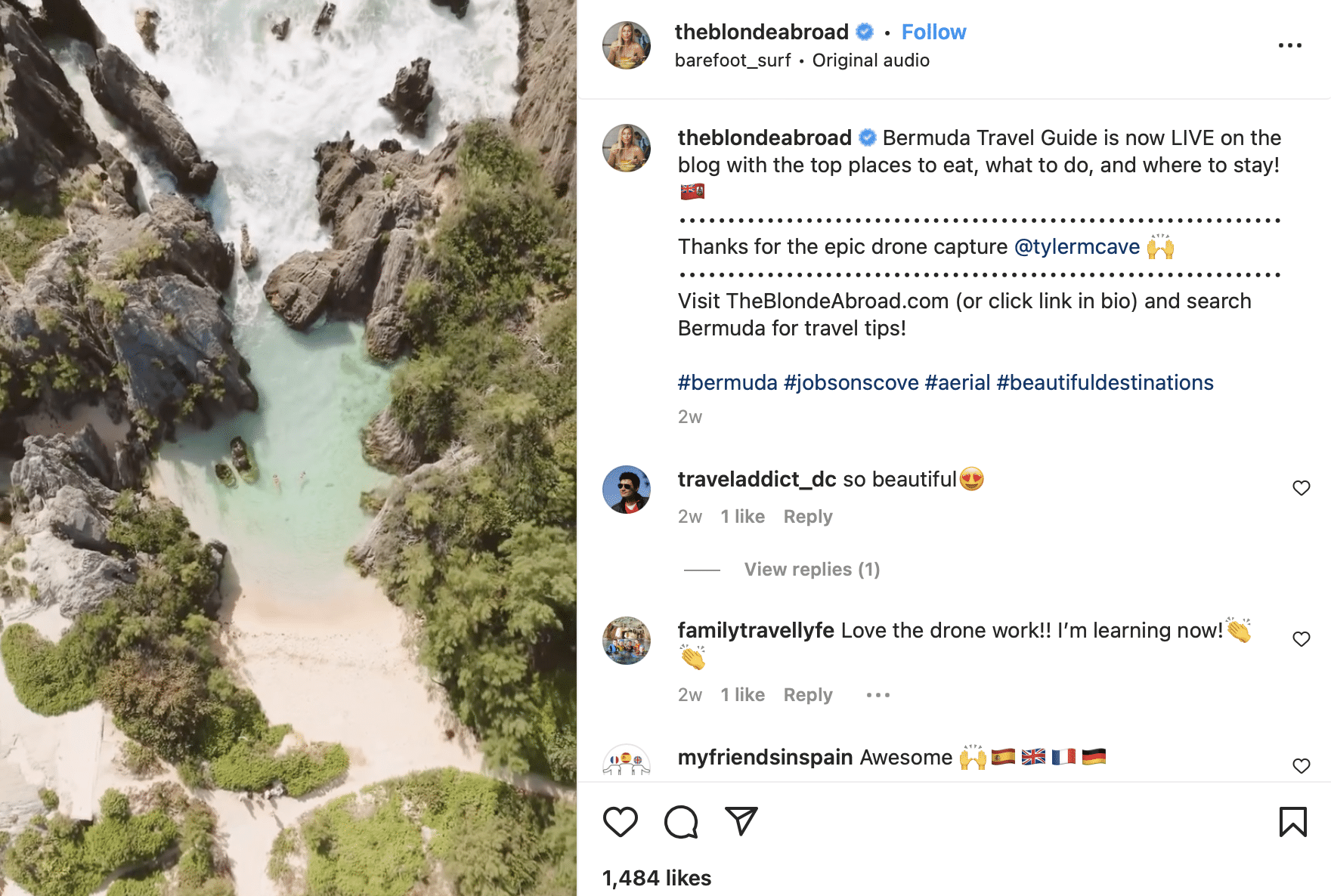The height and width of the screenshot is (896, 1331).
Task: Like familytravellyfe's comment
Action: pyautogui.click(x=1301, y=639)
